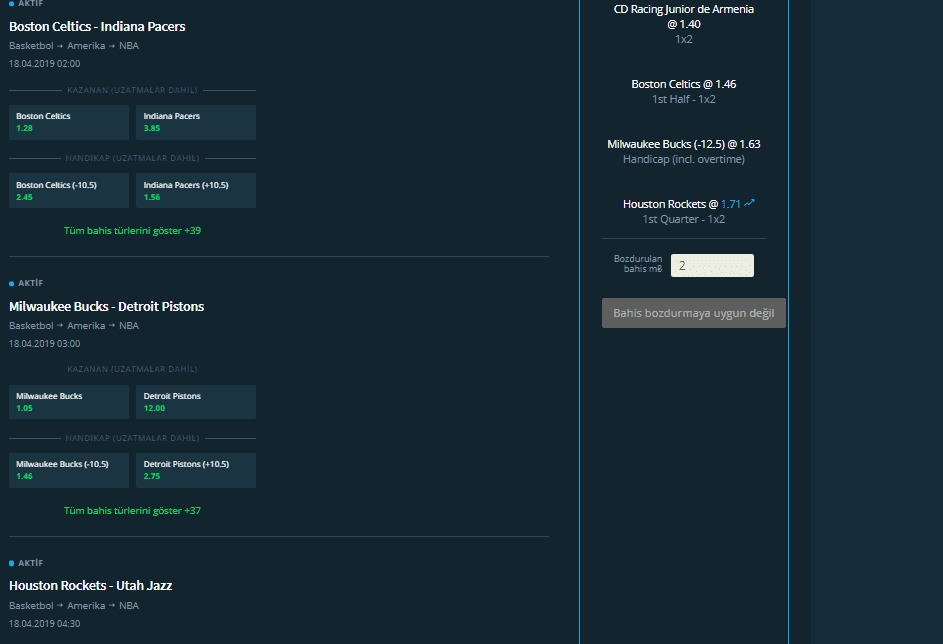
Task: Click breadcrumb under Milwaukee Bucks - Detroit Pistons
Action: pyautogui.click(x=74, y=326)
